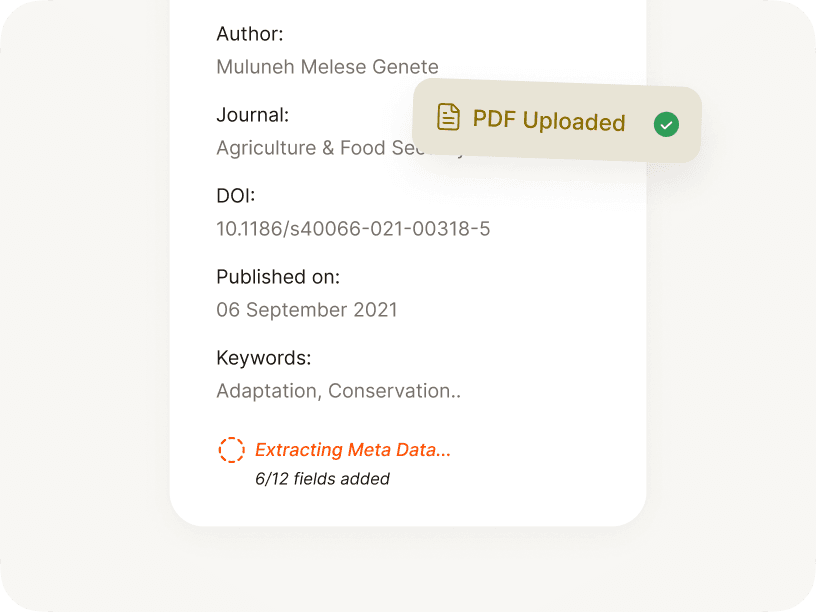816x612 pixels.
Task: Expand the truncated Keywords list
Action: point(339,390)
